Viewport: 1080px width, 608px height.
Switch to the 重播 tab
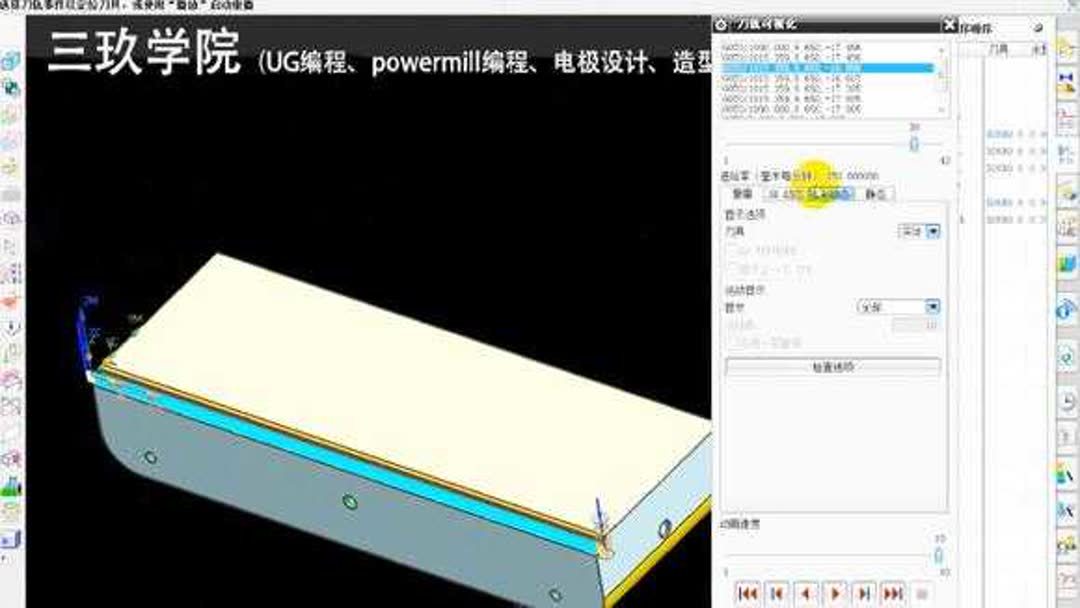[x=742, y=194]
